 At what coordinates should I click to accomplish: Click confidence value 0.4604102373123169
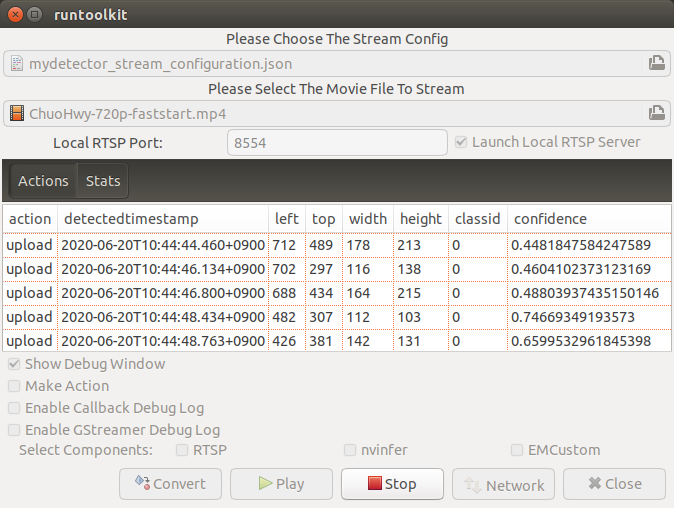coord(581,269)
